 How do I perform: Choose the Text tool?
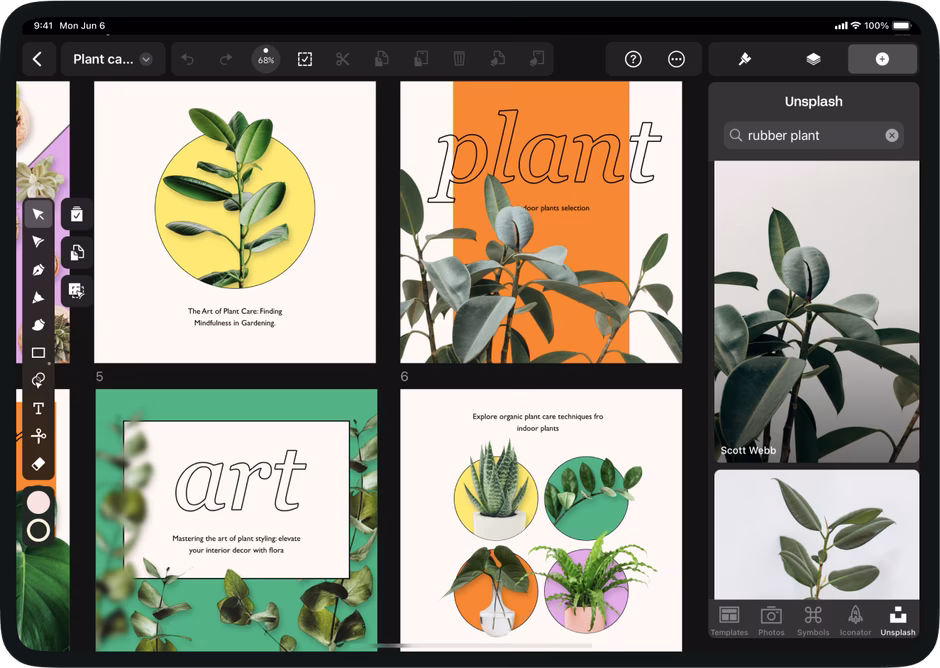(x=38, y=408)
